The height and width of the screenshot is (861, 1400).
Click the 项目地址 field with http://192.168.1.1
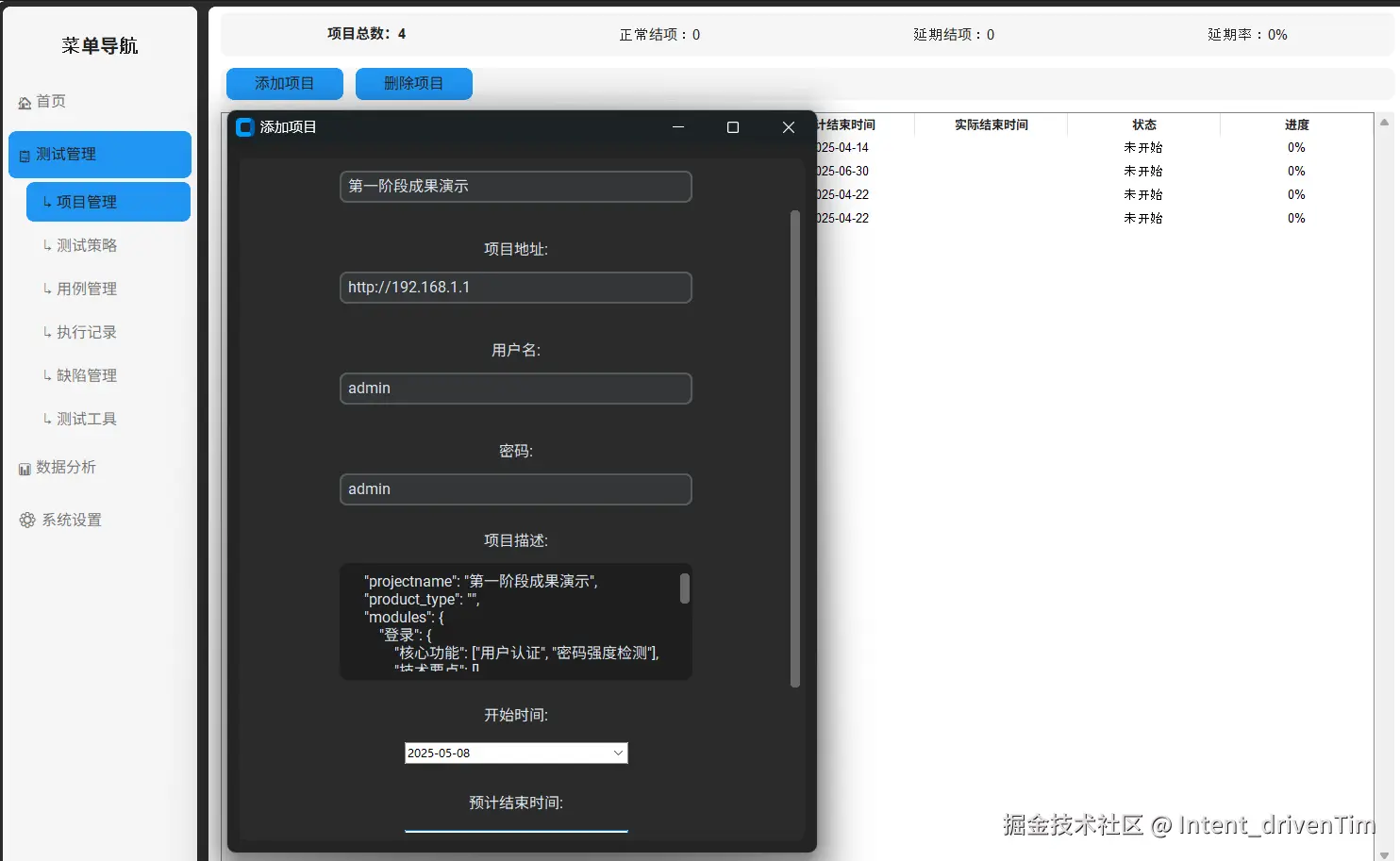516,288
